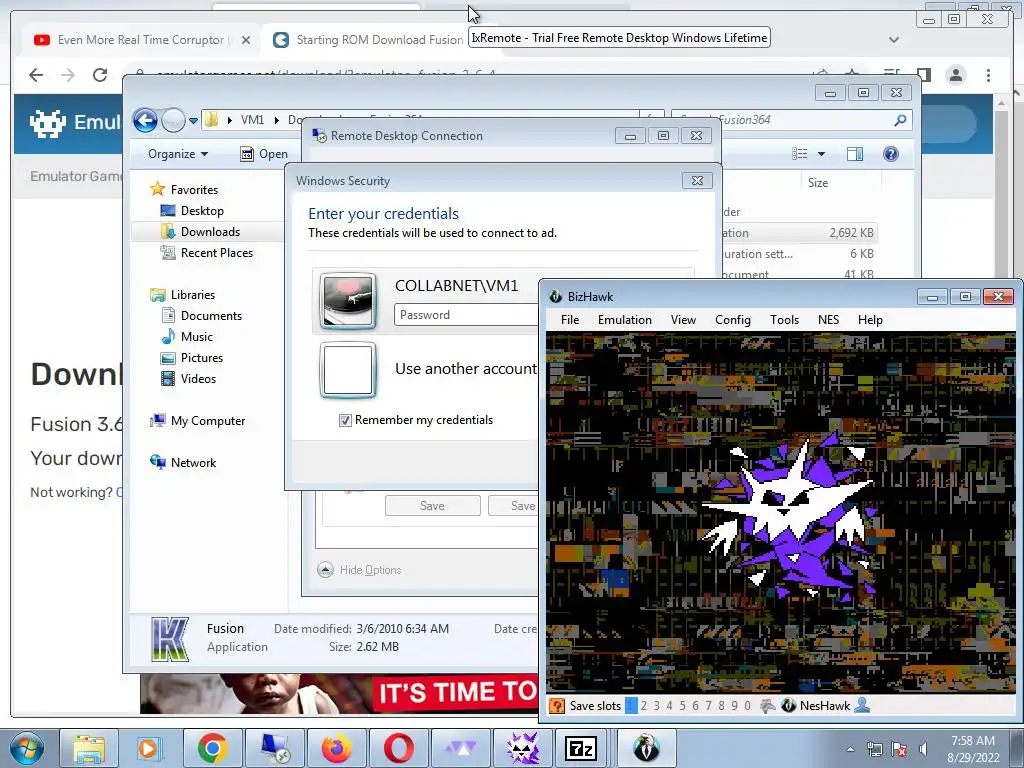Expand the VM1 breadcrumb arrow in address bar
1024x768 pixels.
276,120
